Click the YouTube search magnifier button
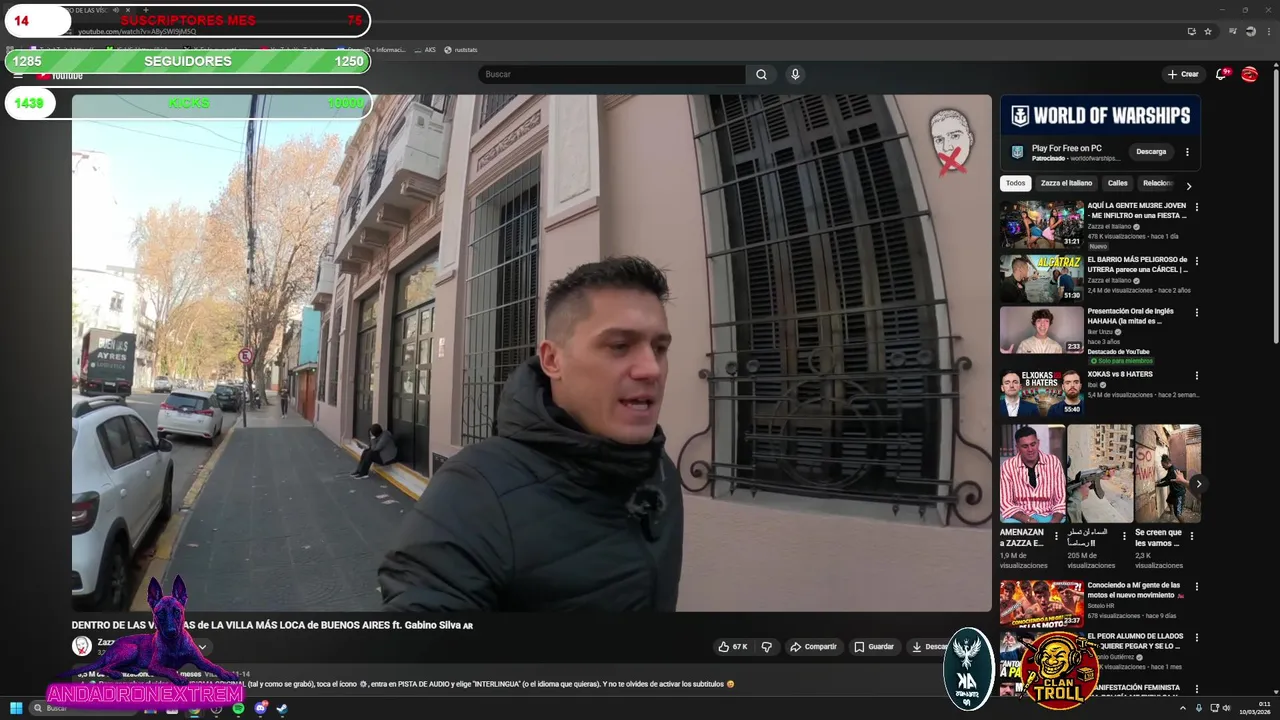The image size is (1280, 720). point(761,74)
